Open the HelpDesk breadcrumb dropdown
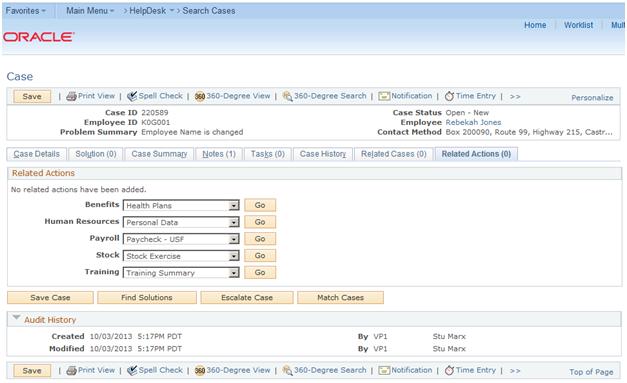627x383 pixels. click(x=152, y=11)
